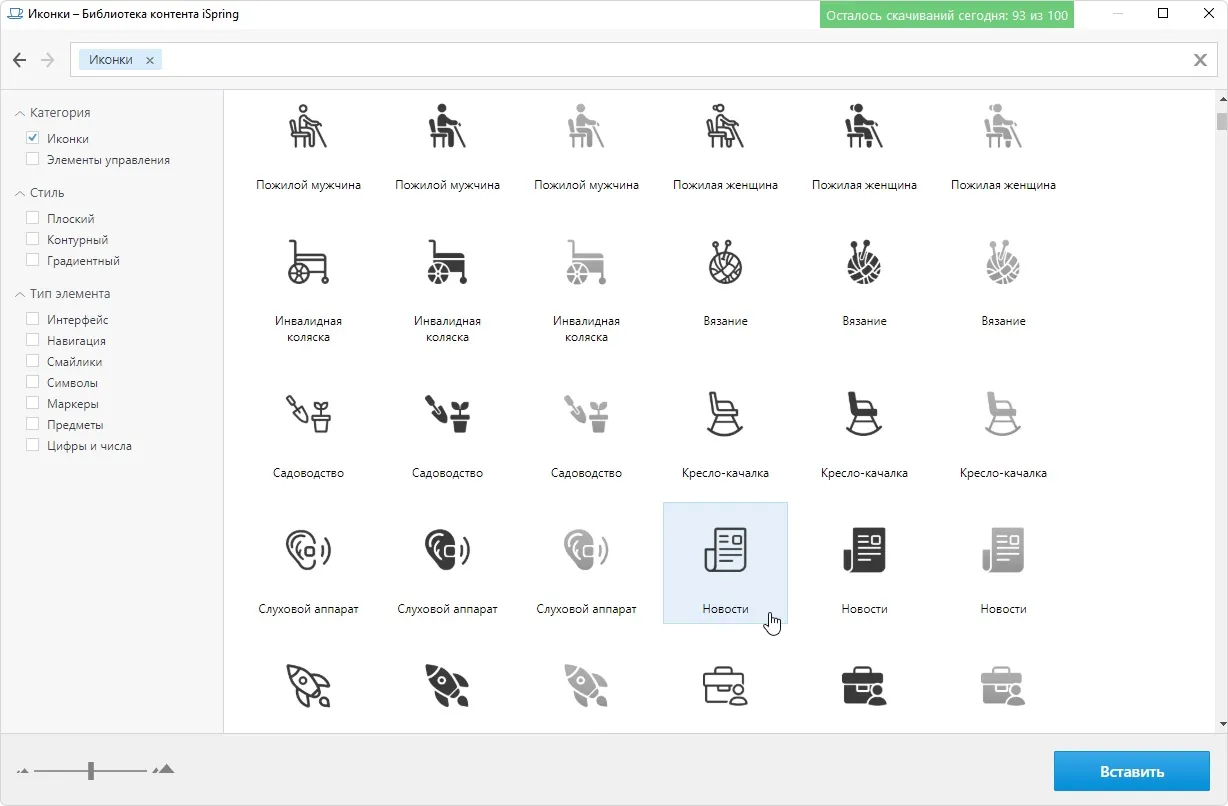Collapse the Тип элемента filter section

(x=20, y=294)
